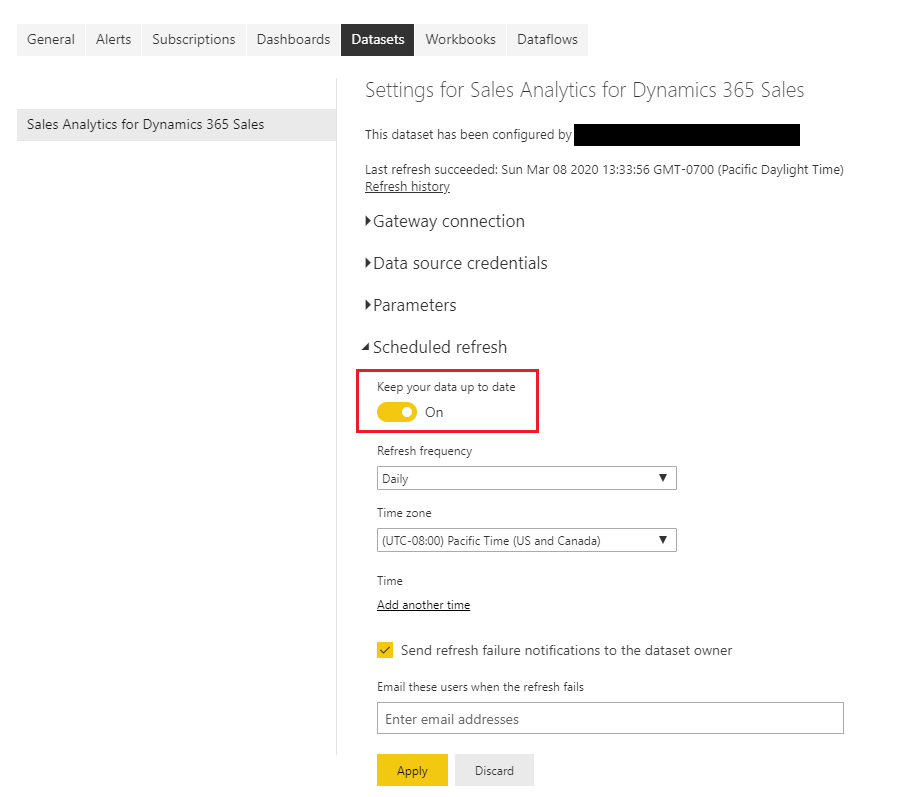This screenshot has width=906, height=797.
Task: Go to the Dashboards tab
Action: (294, 40)
